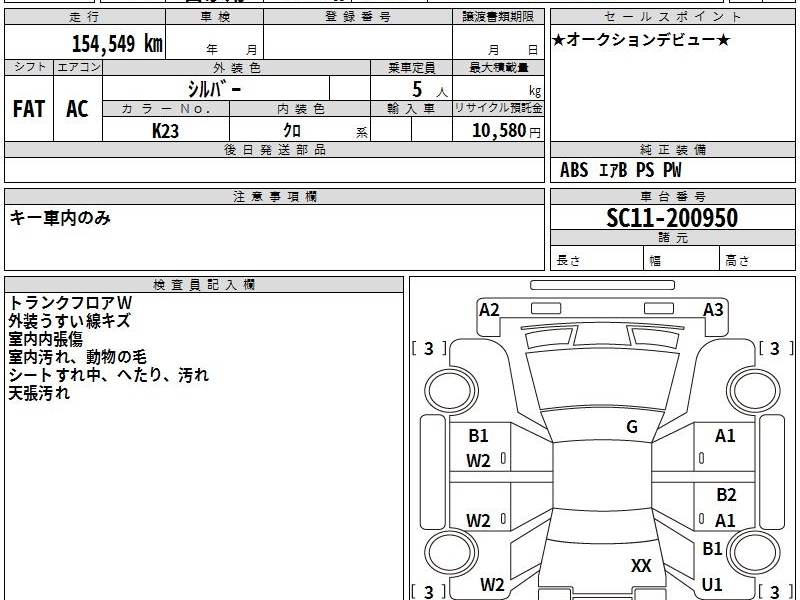Click the 注意事項欄 header bar

274,197
